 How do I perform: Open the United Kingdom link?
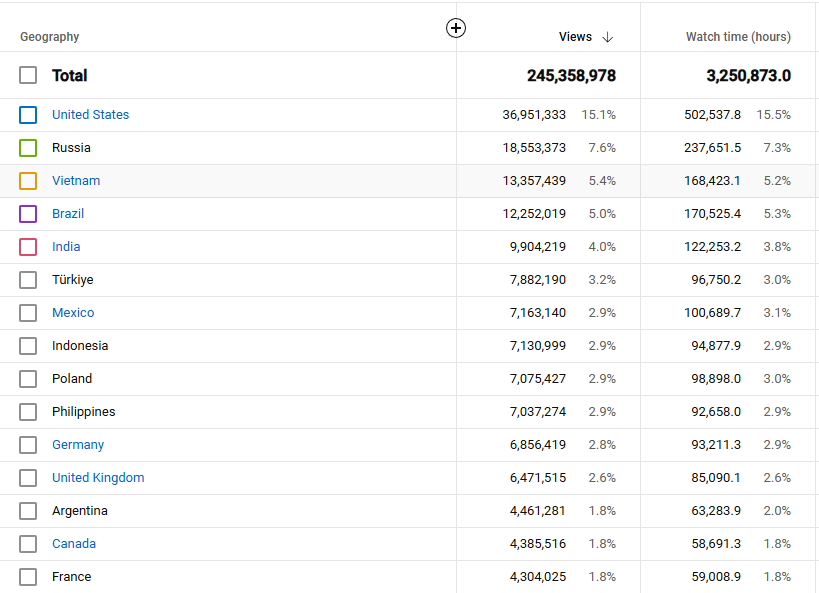[98, 478]
